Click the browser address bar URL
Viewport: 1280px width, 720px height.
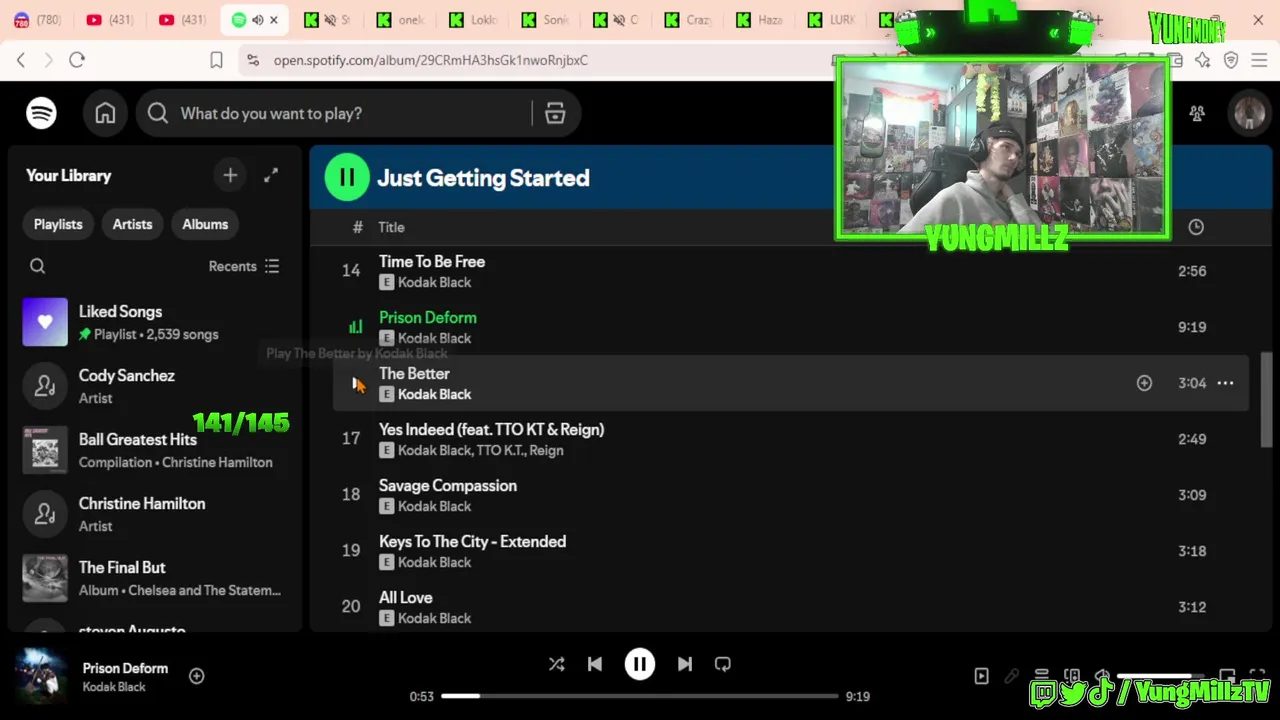(431, 60)
